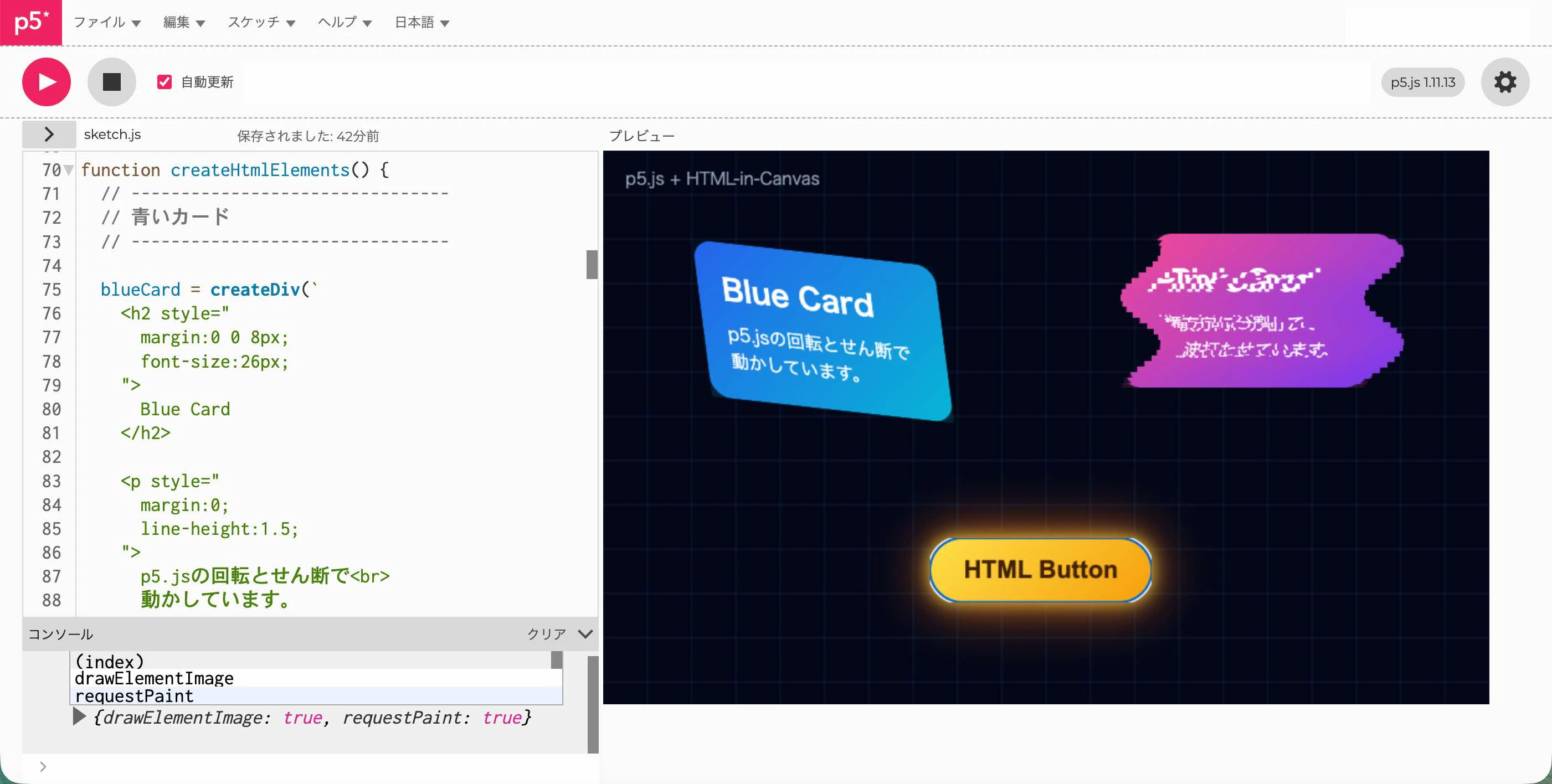Open the スケッチ dropdown menu
Image resolution: width=1552 pixels, height=784 pixels.
click(261, 22)
